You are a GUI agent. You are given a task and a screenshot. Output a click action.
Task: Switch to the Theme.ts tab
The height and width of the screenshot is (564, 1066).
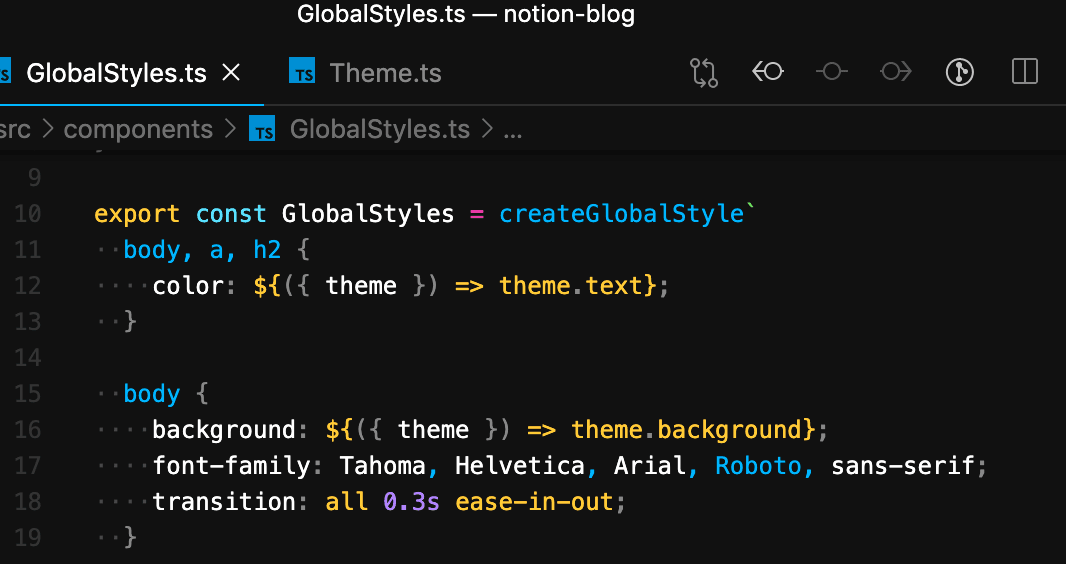tap(385, 73)
